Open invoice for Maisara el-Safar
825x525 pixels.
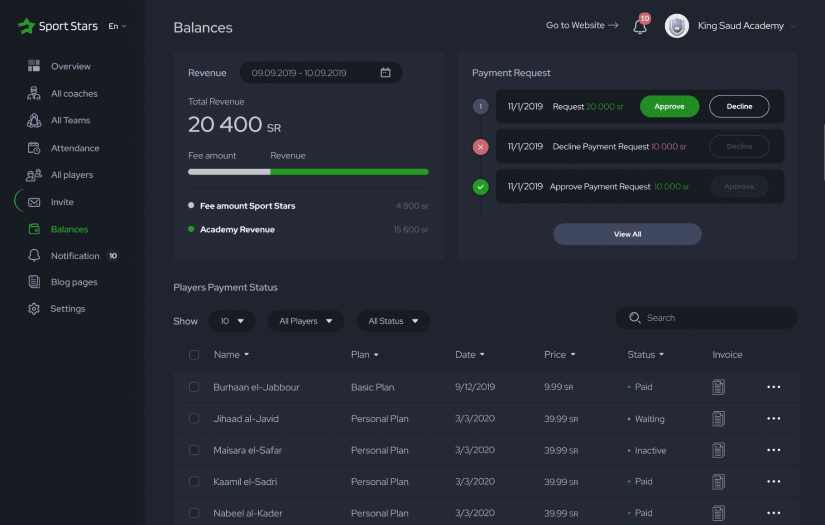coord(718,451)
